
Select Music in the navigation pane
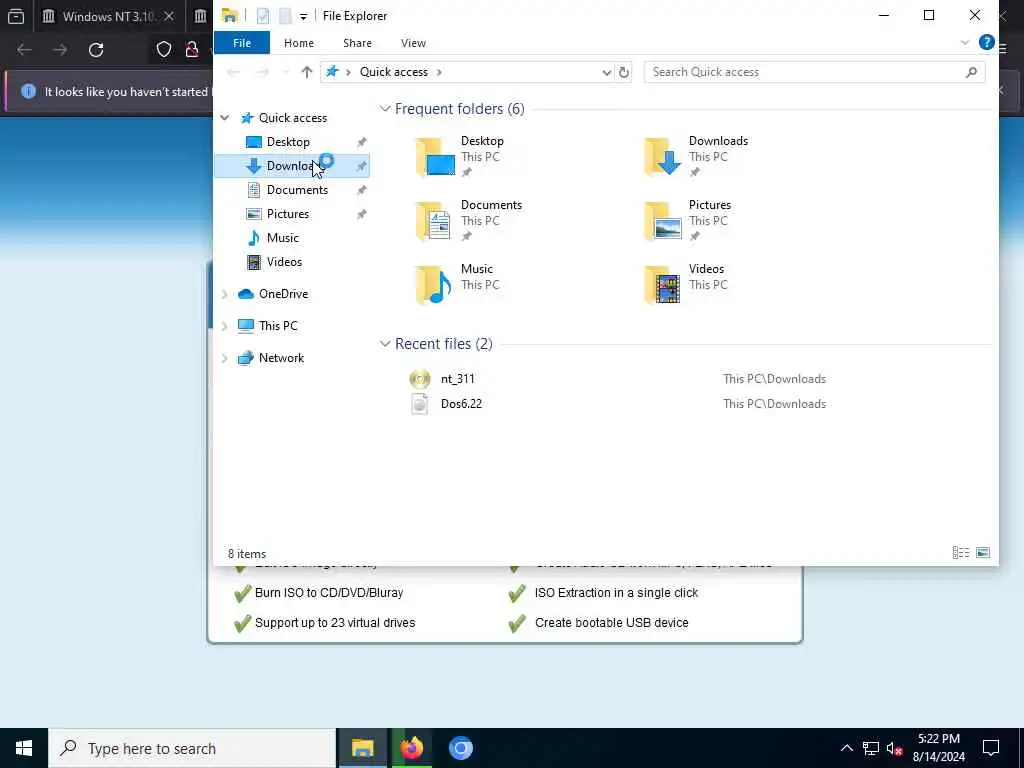point(282,238)
